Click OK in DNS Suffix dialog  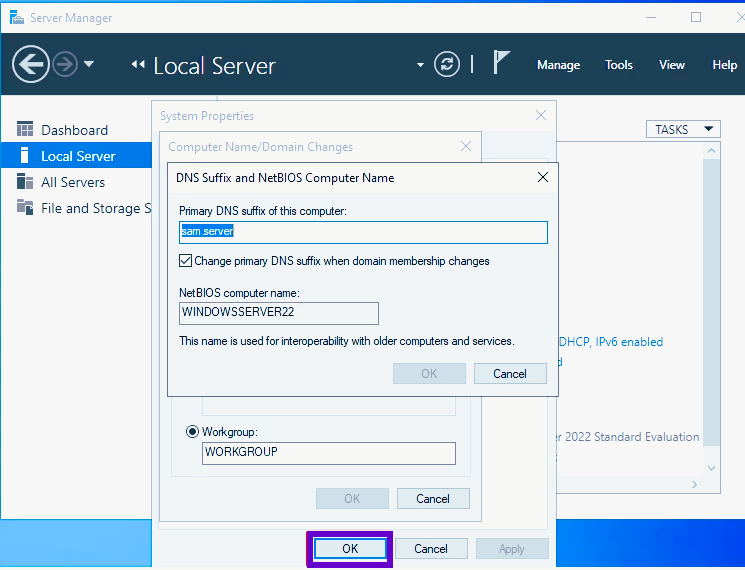(429, 374)
